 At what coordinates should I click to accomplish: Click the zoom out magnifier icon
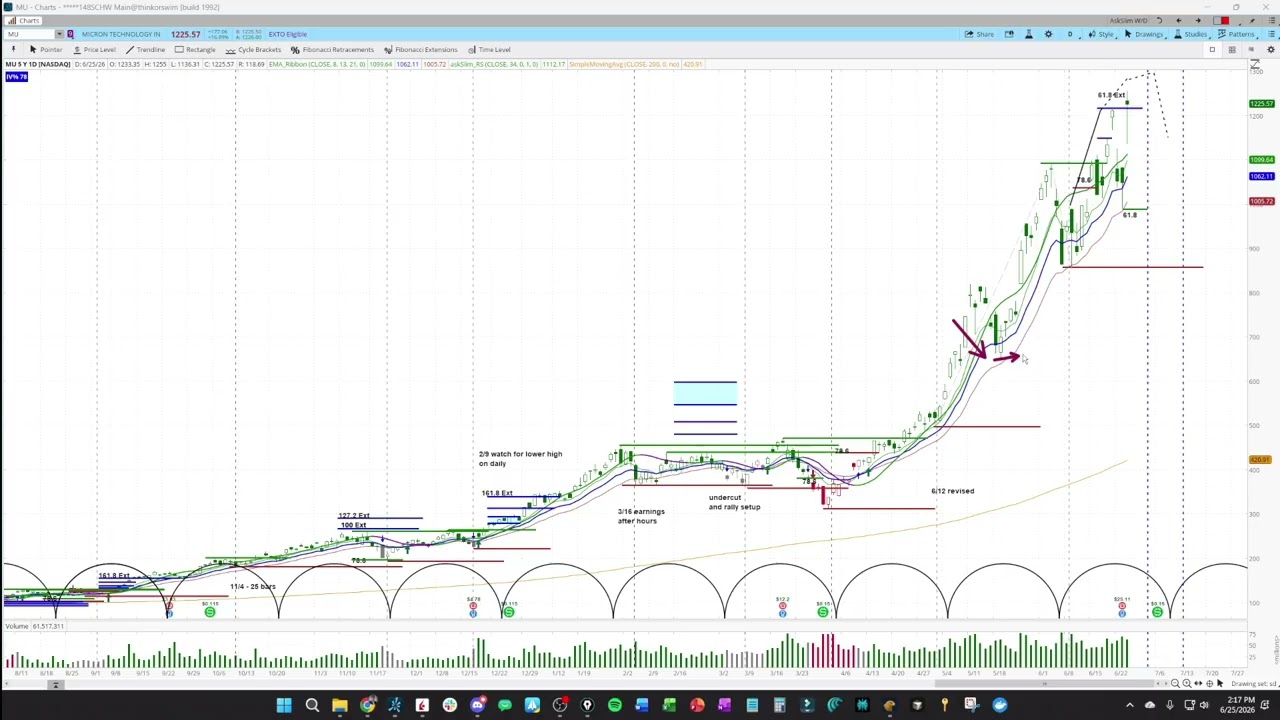click(x=1175, y=684)
